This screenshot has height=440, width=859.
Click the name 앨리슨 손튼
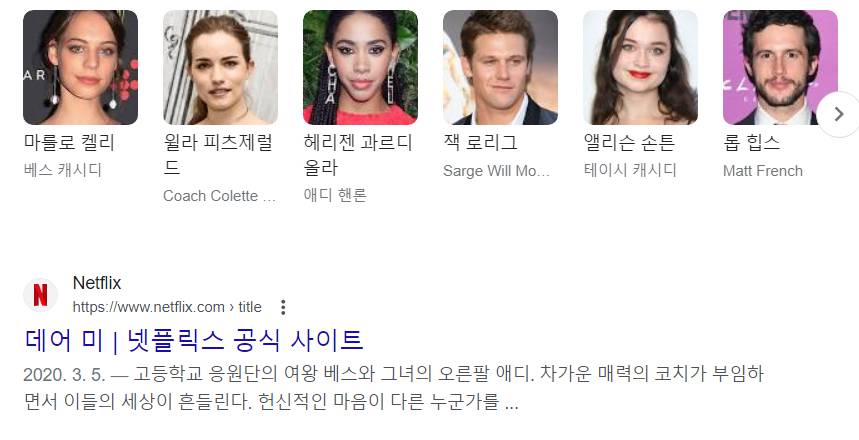tap(629, 142)
